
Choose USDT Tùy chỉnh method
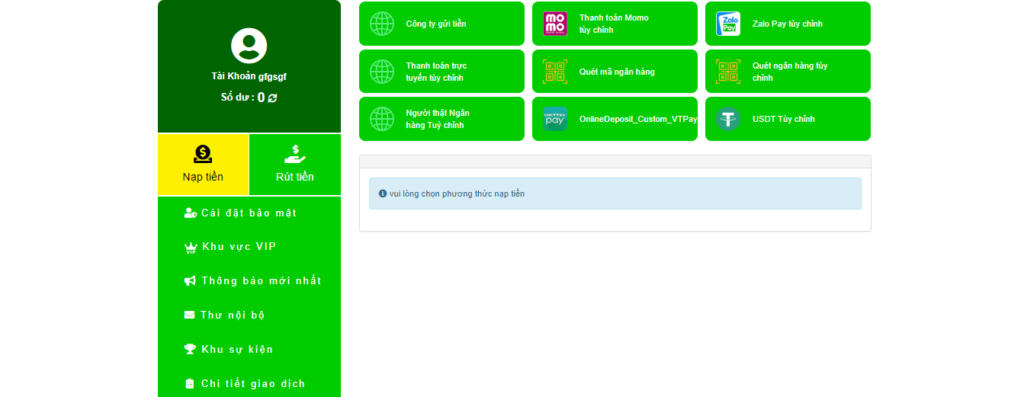tap(788, 119)
